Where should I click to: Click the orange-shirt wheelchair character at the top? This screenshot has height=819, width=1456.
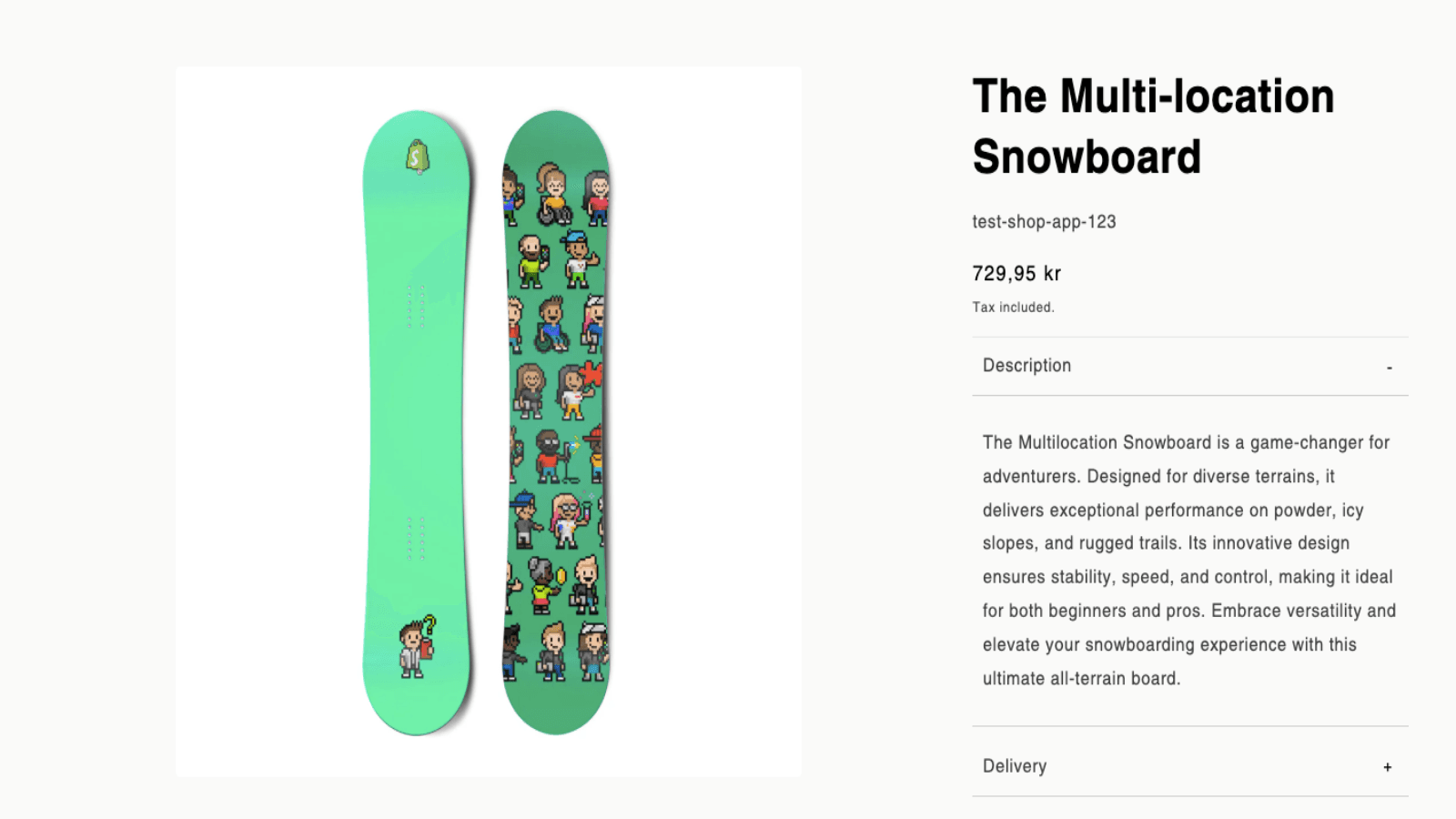pyautogui.click(x=552, y=194)
